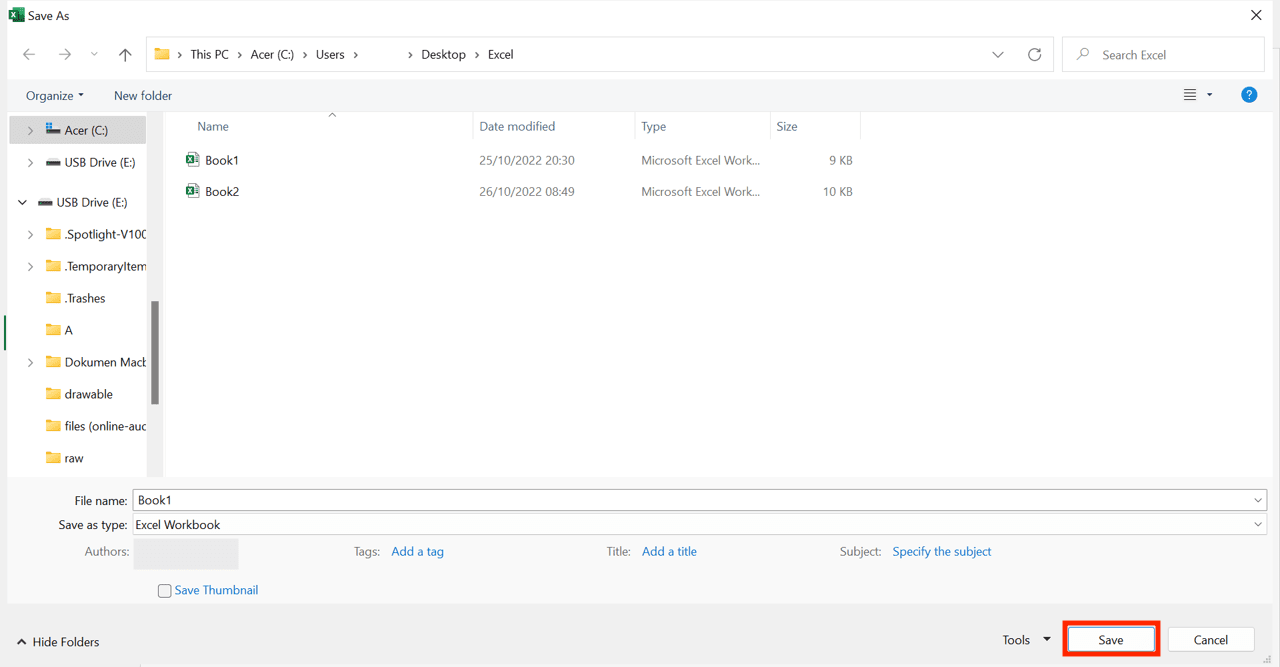Select the .Trashes folder
This screenshot has width=1280, height=667.
pos(85,298)
